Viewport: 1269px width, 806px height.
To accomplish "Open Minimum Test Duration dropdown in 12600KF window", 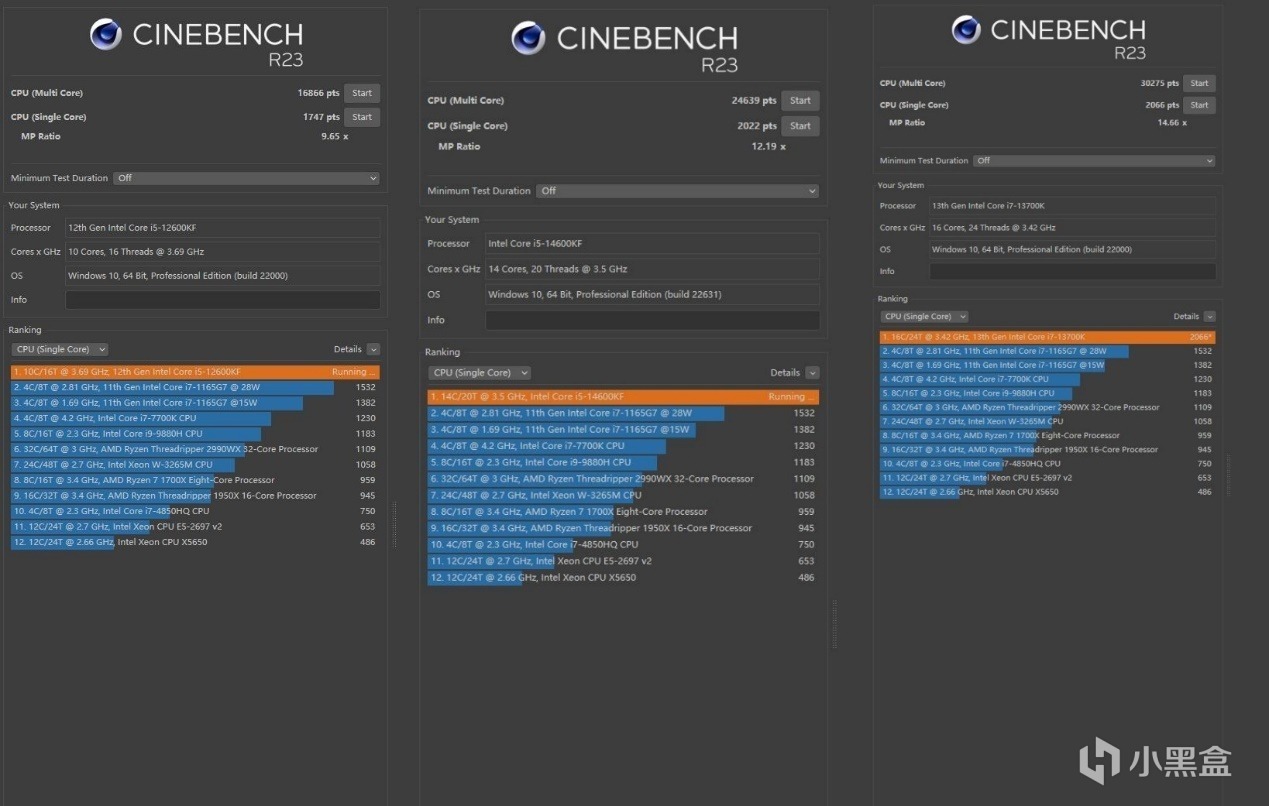I will [246, 178].
